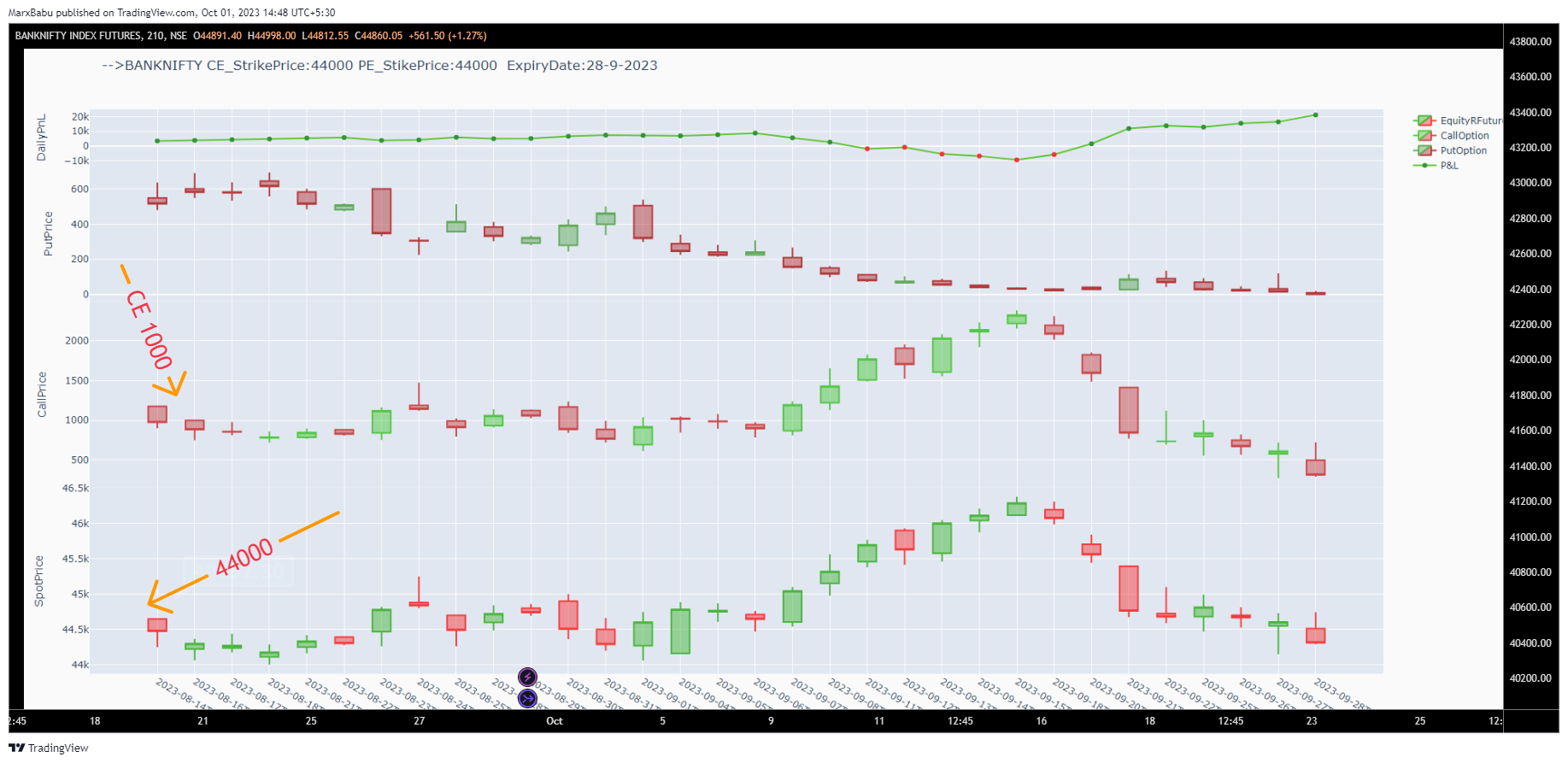Click the SpotPrice axis title
The height and width of the screenshot is (763, 1568).
[38, 581]
